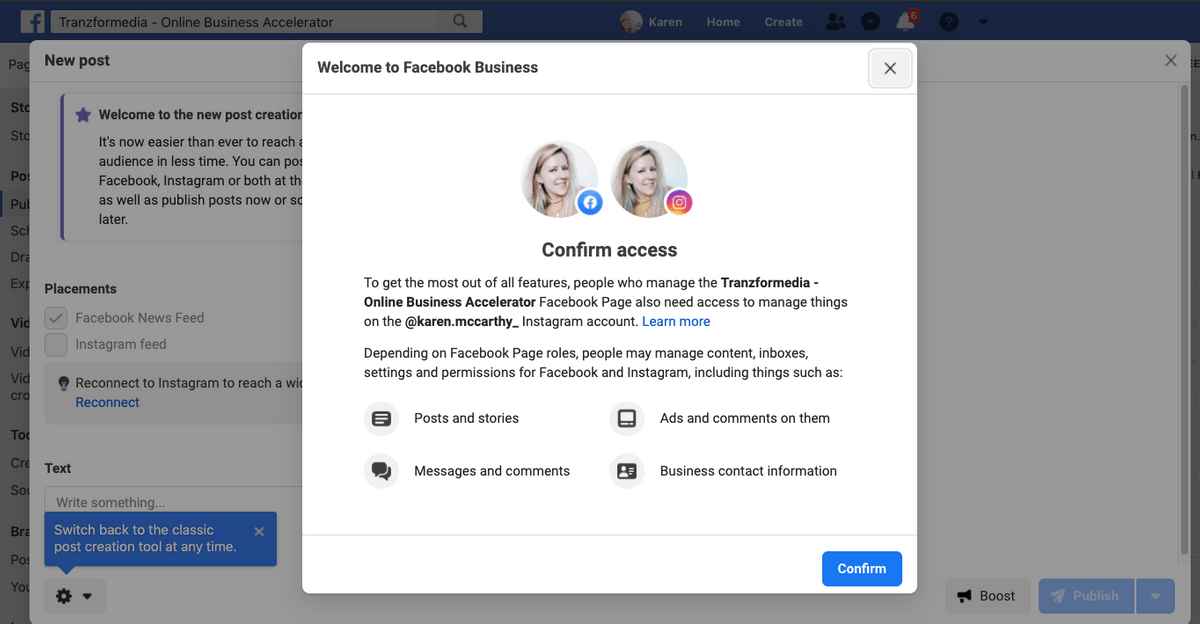Open the Learn more link

pyautogui.click(x=676, y=321)
